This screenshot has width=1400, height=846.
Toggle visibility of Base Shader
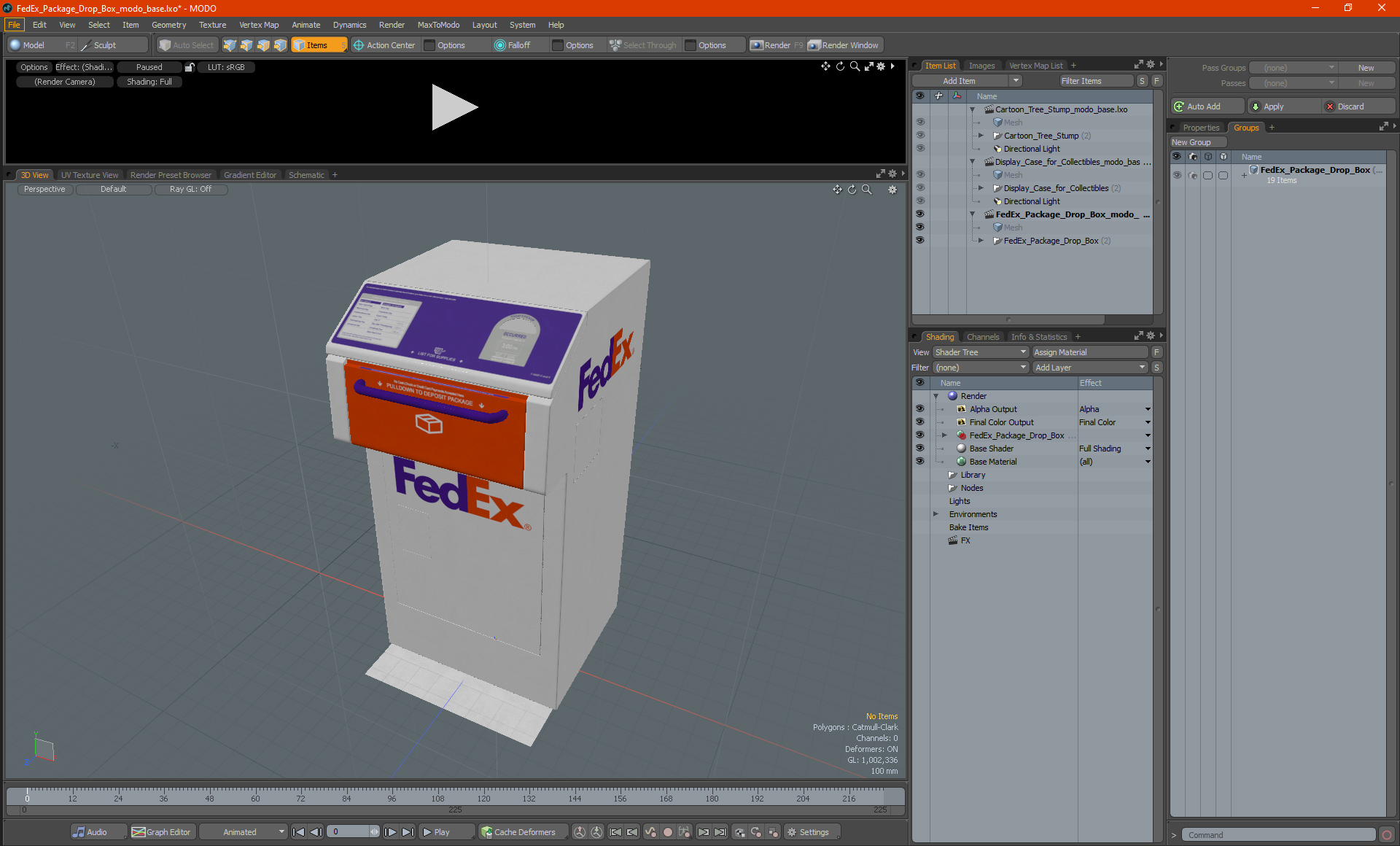click(x=919, y=449)
